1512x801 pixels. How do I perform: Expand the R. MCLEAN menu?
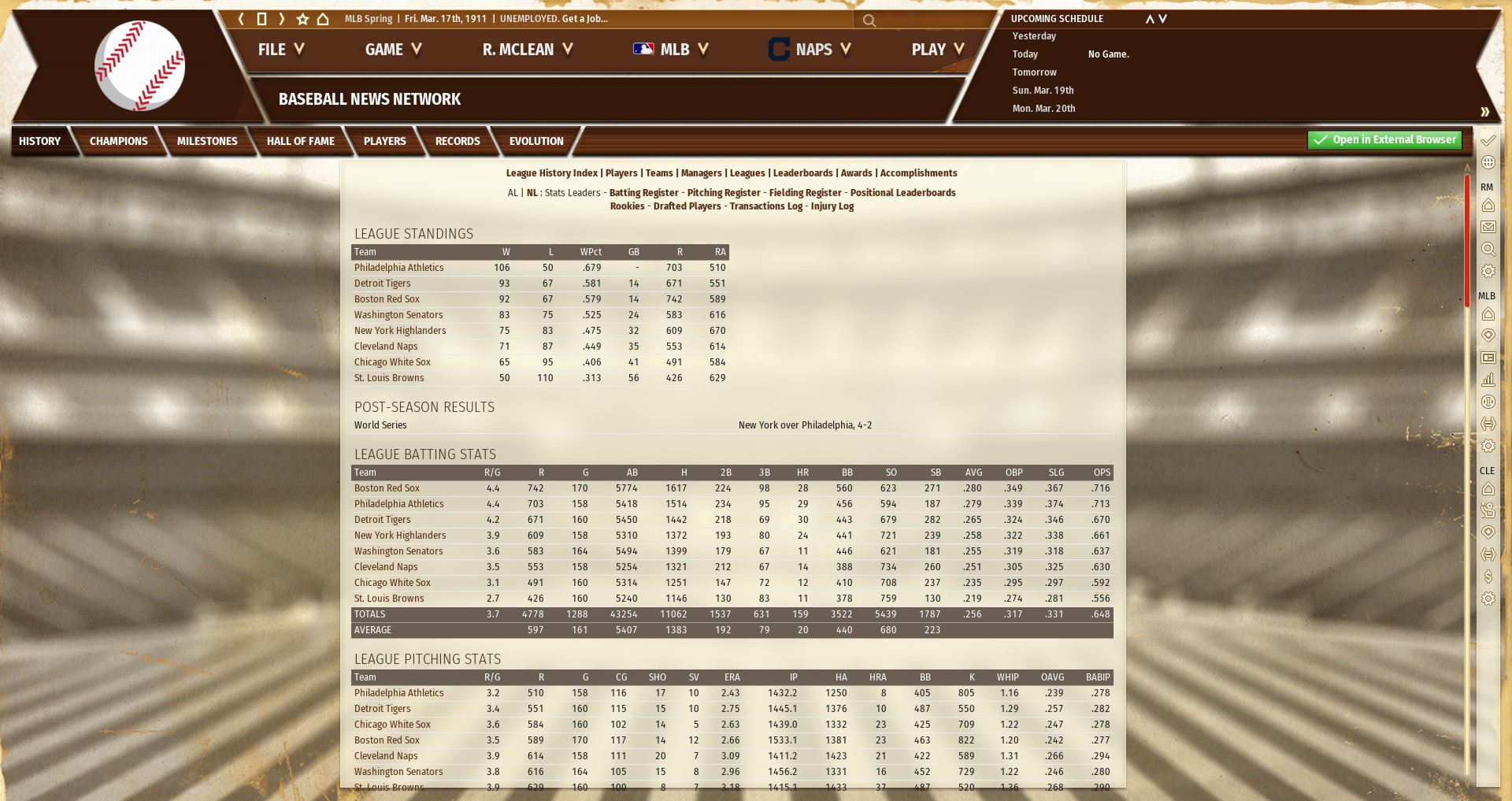(528, 50)
